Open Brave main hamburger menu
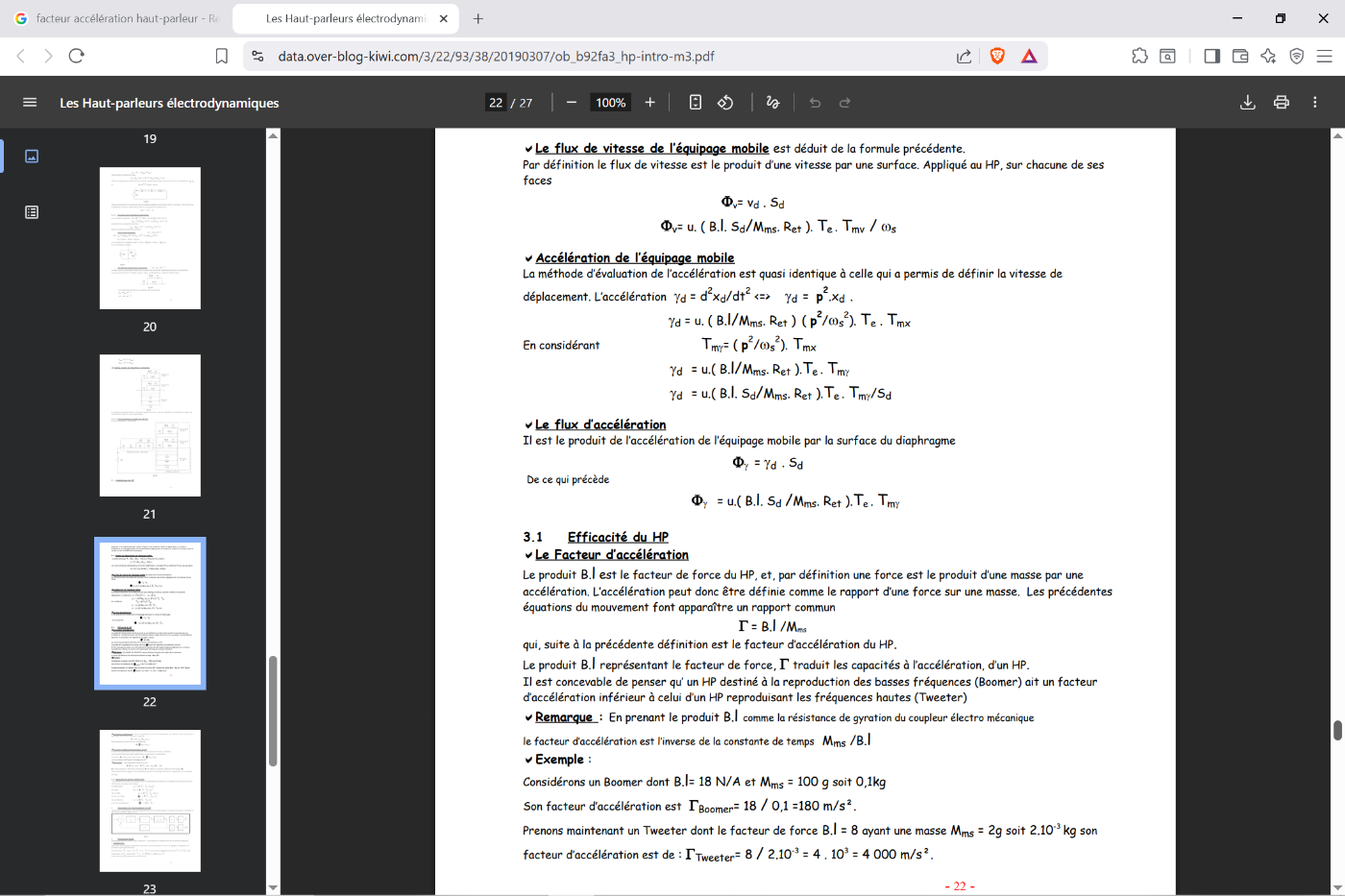The height and width of the screenshot is (896, 1345). 1325,57
